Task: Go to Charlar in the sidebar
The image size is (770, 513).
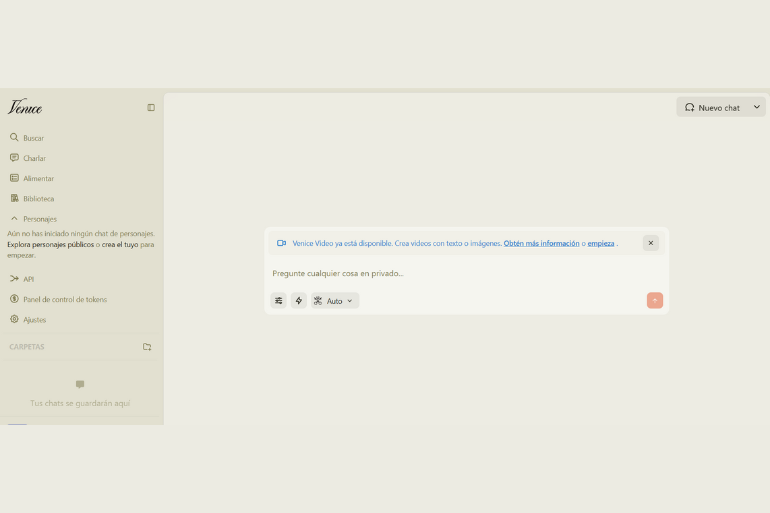Action: [x=34, y=158]
